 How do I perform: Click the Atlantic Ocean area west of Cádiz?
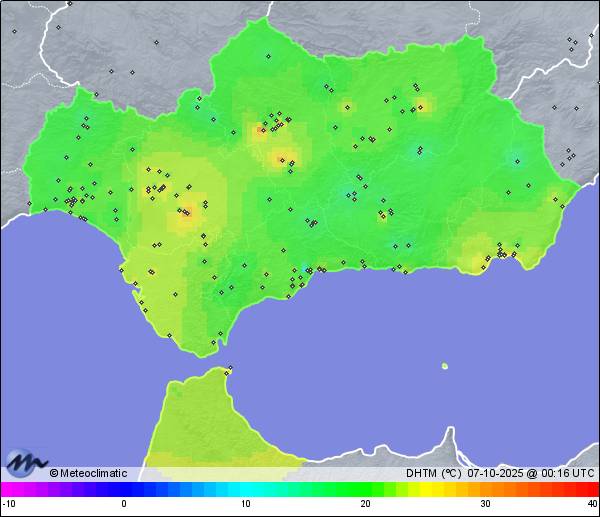60,300
